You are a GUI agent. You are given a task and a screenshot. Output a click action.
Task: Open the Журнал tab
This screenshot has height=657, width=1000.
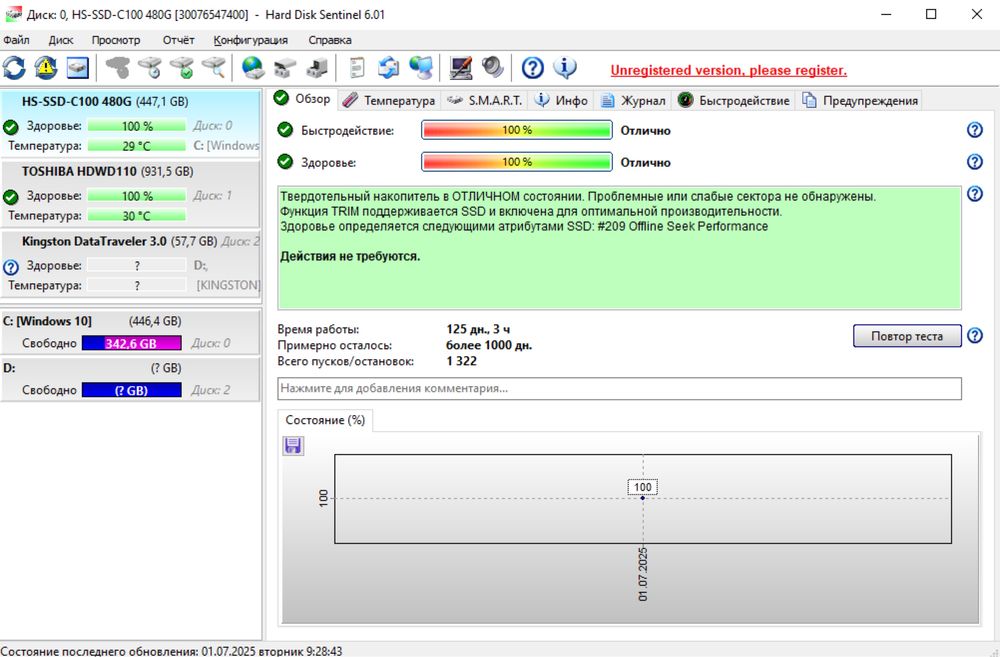pos(633,100)
